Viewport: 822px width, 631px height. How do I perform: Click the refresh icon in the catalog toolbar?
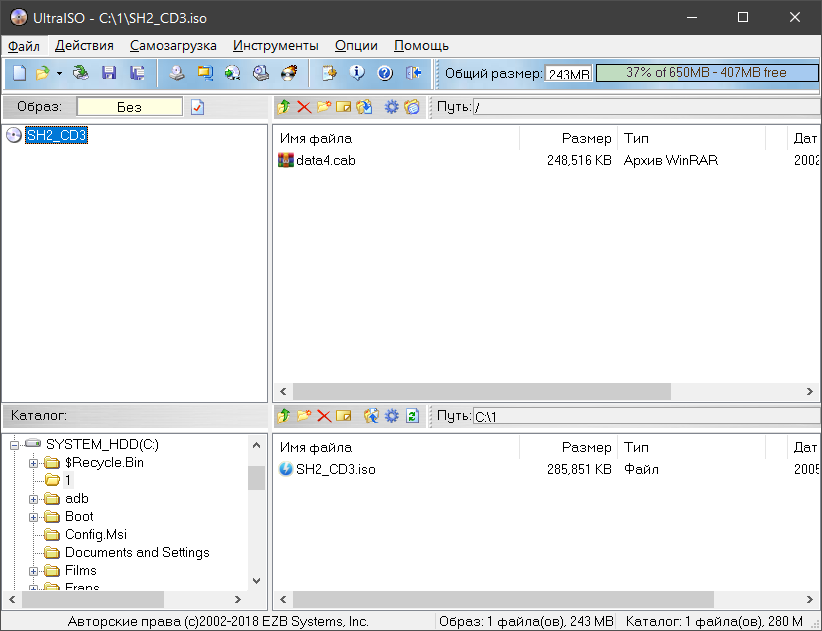click(x=412, y=416)
